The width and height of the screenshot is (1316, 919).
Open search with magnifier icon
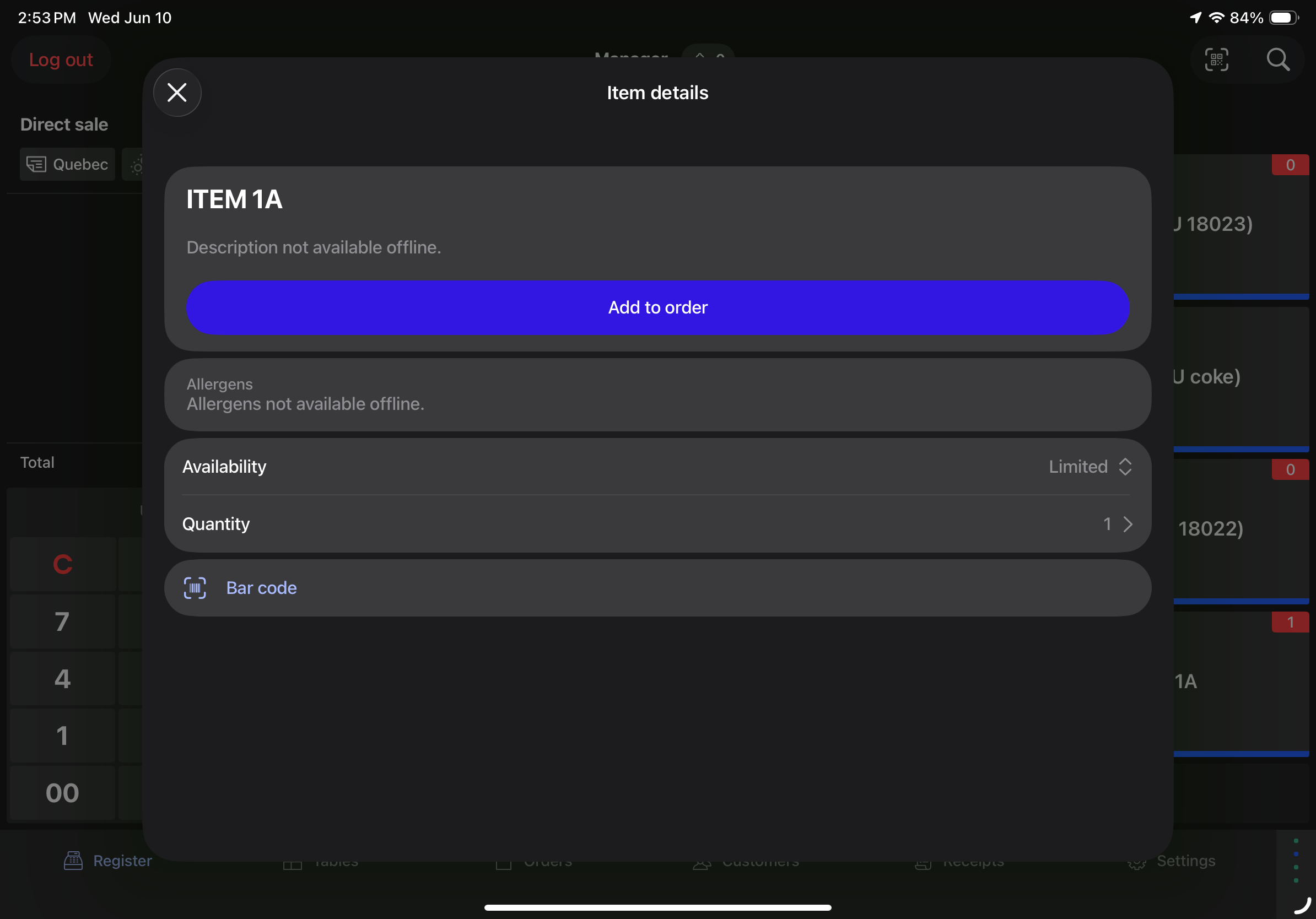point(1277,60)
